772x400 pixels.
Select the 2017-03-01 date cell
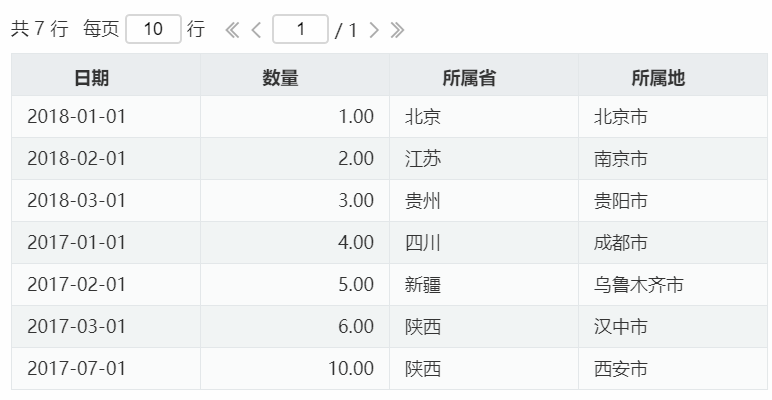(x=106, y=327)
